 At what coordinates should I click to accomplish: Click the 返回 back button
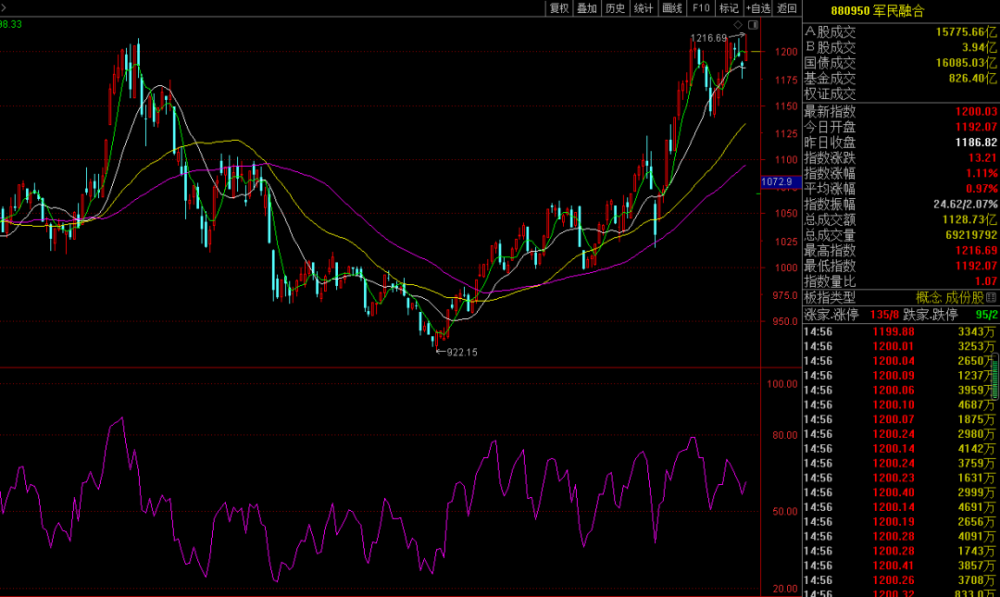coord(787,8)
